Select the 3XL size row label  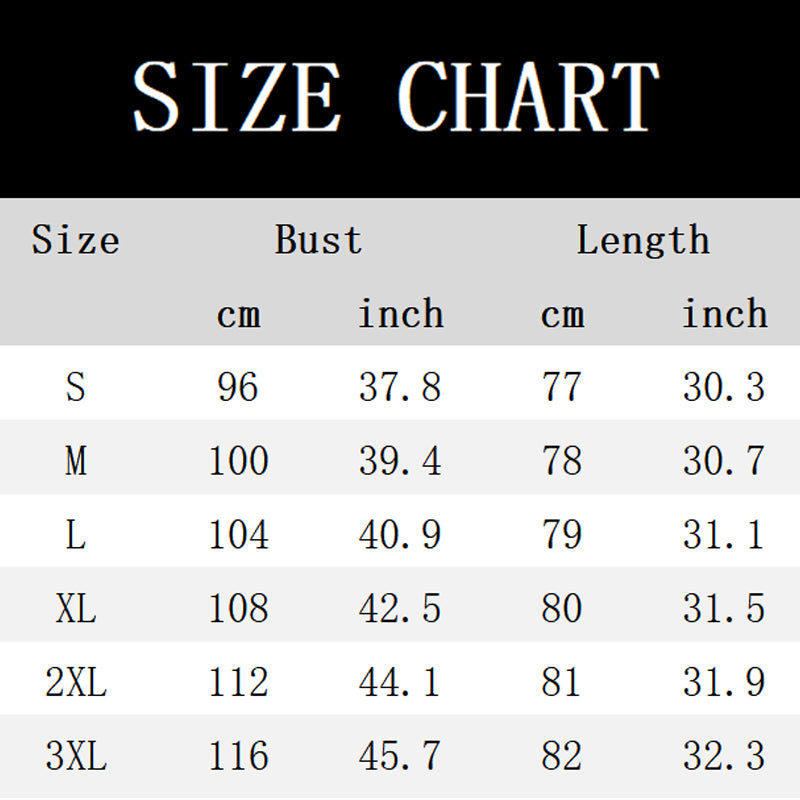[75, 756]
